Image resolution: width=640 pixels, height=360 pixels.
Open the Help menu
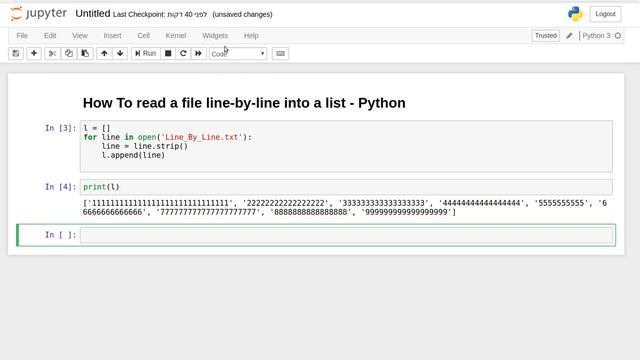[x=251, y=36]
